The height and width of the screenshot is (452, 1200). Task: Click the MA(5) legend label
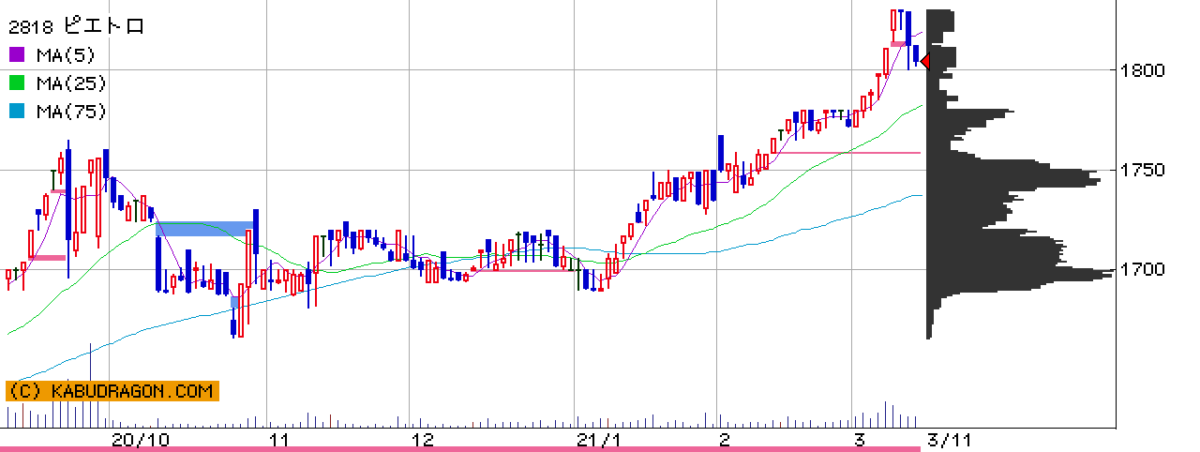pyautogui.click(x=66, y=54)
